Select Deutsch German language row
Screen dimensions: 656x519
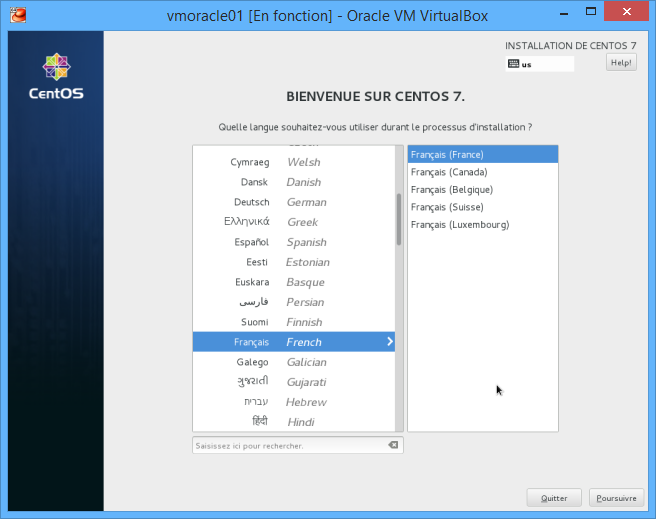[294, 202]
